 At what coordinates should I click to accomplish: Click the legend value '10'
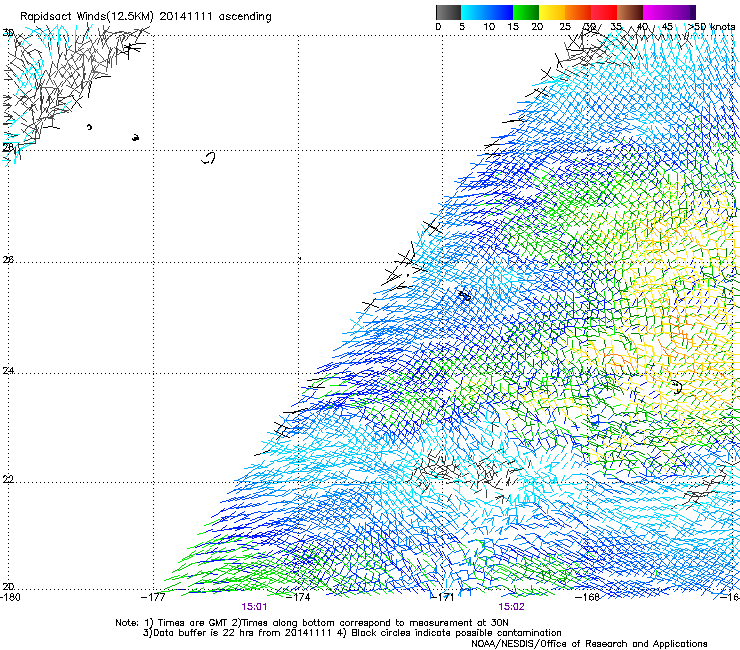(489, 27)
